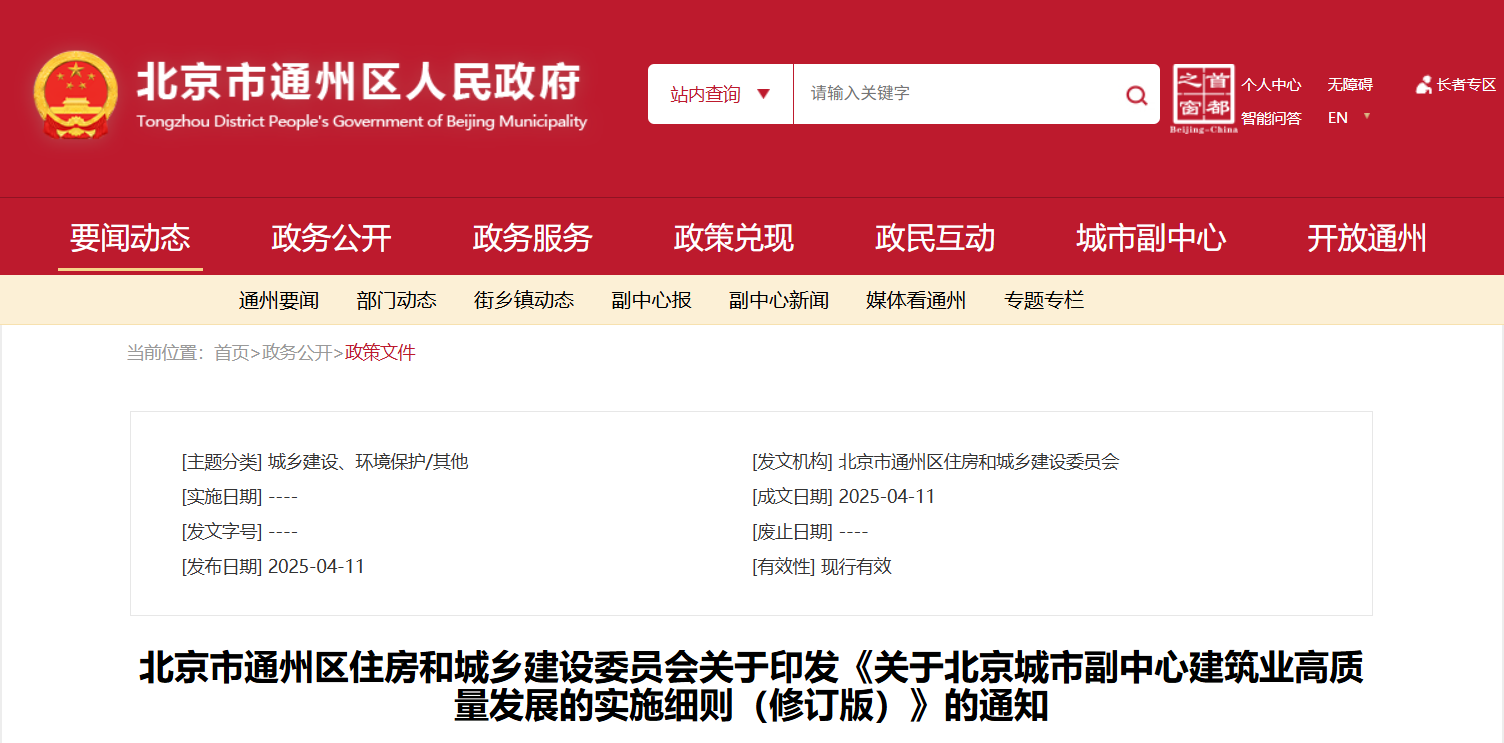Screen dimensions: 1504x743
Task: Click the national emblem logo
Action: tap(75, 95)
